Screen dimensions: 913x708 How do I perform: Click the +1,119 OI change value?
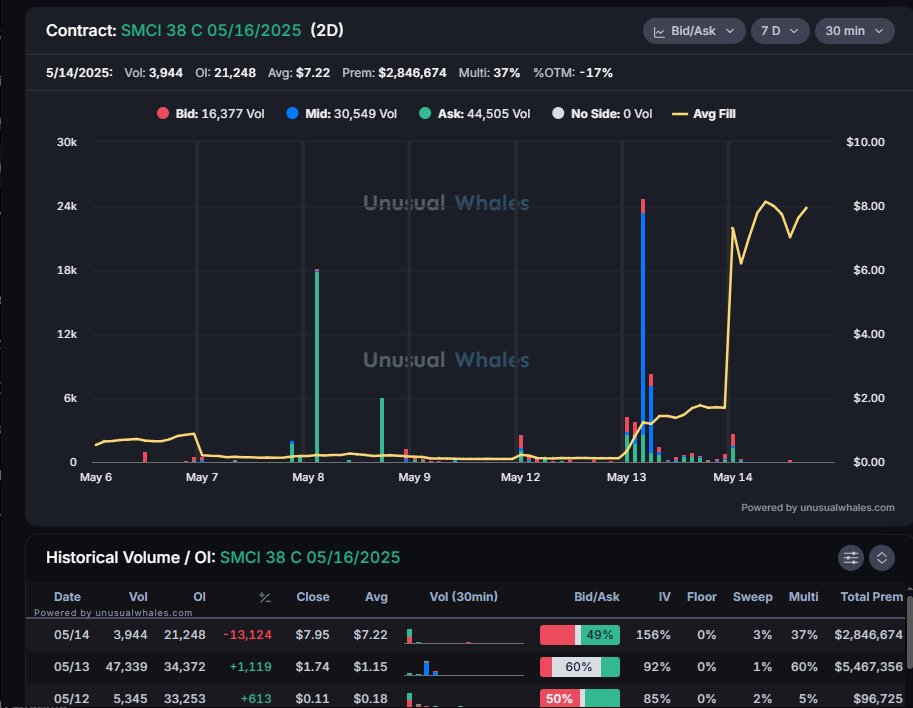click(x=250, y=667)
